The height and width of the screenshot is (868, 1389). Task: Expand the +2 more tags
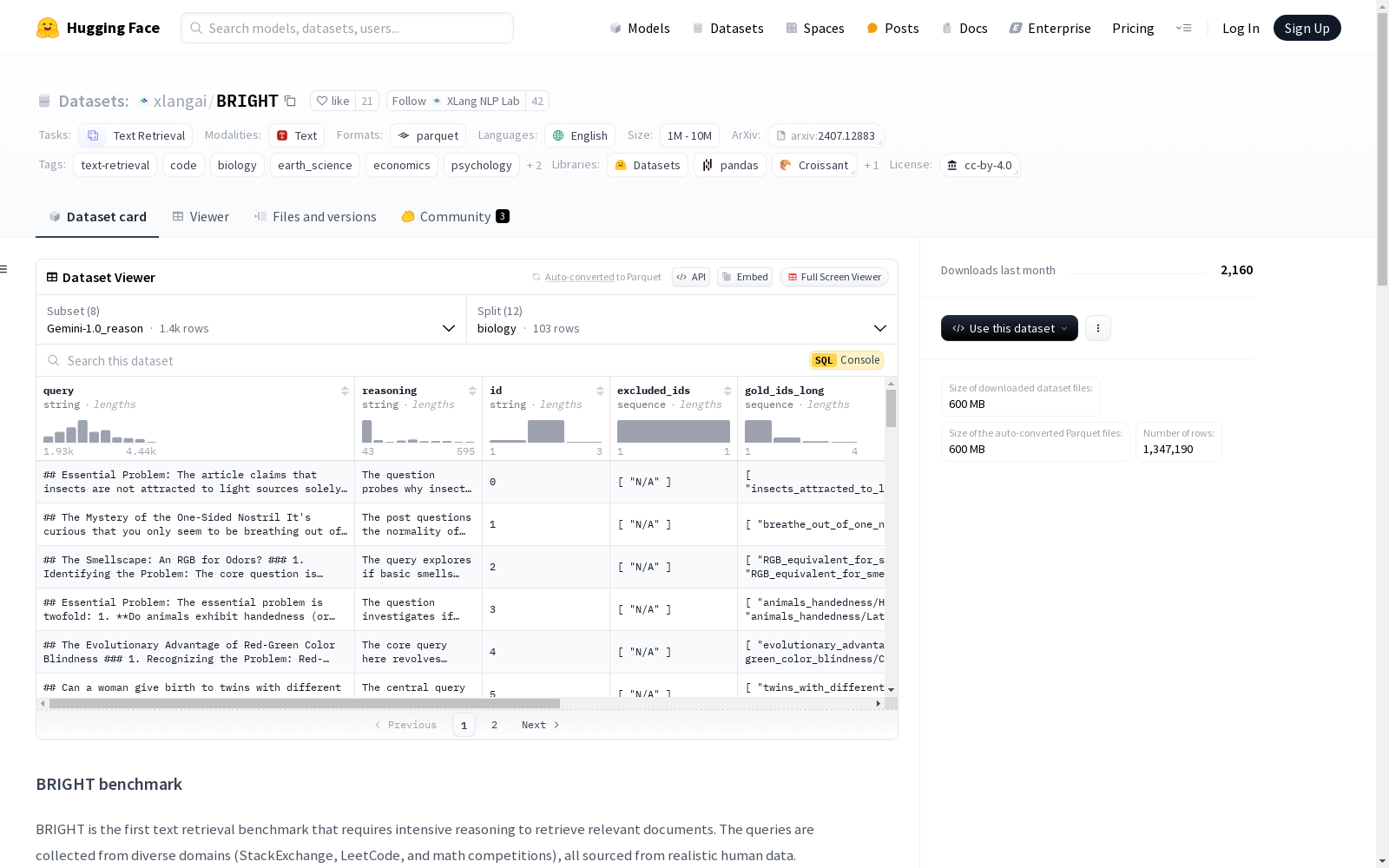534,165
